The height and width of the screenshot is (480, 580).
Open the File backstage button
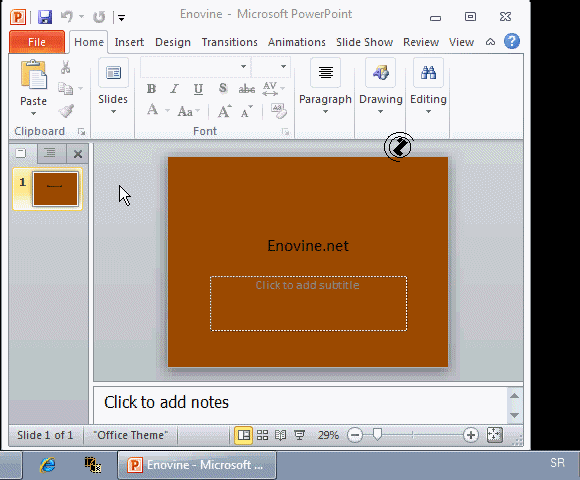[x=37, y=42]
